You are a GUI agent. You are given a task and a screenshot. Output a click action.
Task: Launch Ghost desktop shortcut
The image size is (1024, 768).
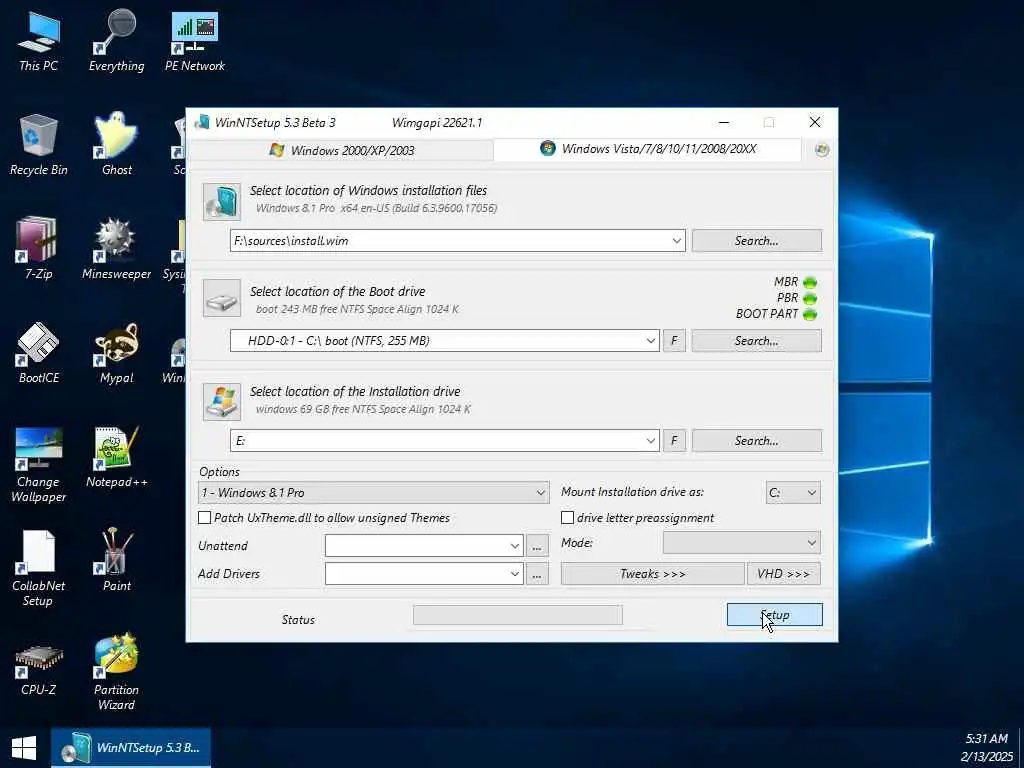coord(116,145)
